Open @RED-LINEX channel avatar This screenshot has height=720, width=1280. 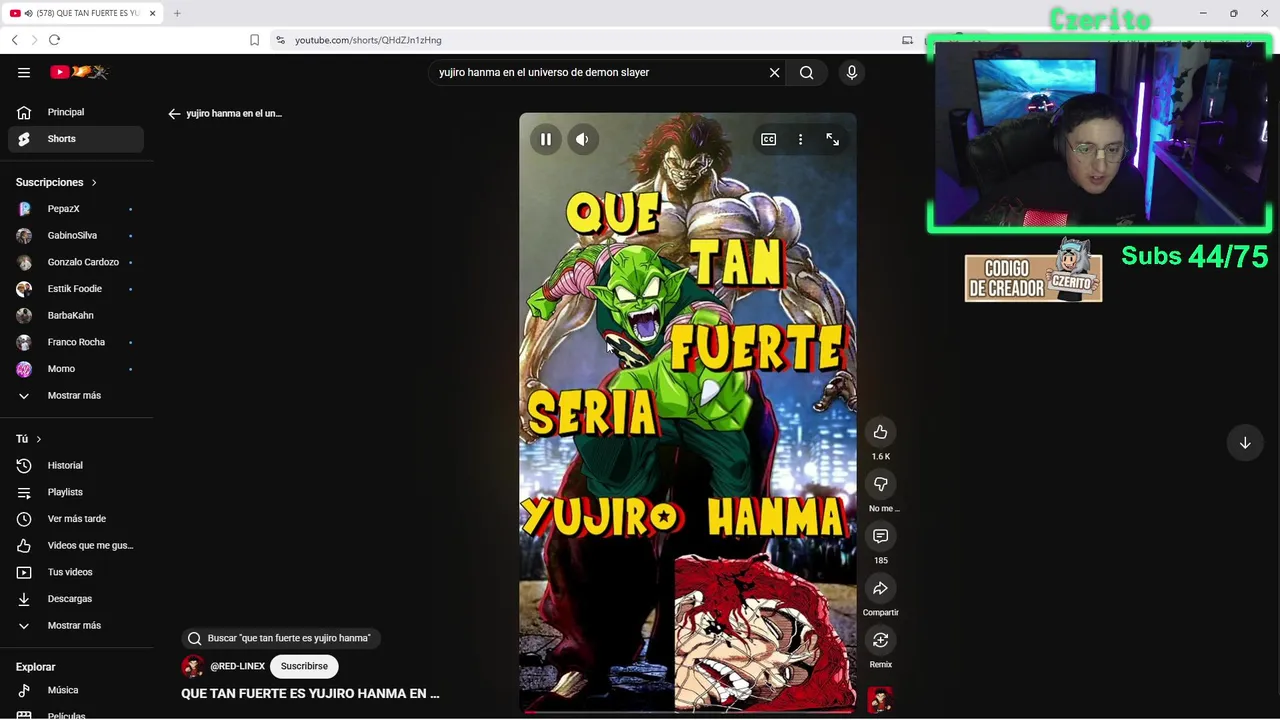(193, 666)
